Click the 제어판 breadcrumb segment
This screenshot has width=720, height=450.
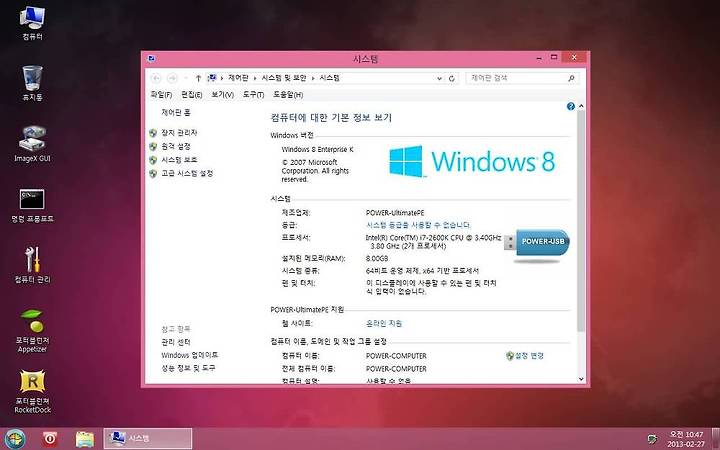point(238,78)
